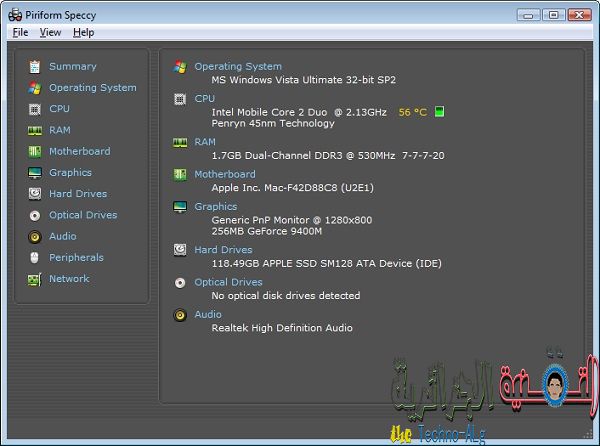Click the Peripherals mouse icon in sidebar
Screen dimensions: 600x446
pyautogui.click(x=34, y=258)
